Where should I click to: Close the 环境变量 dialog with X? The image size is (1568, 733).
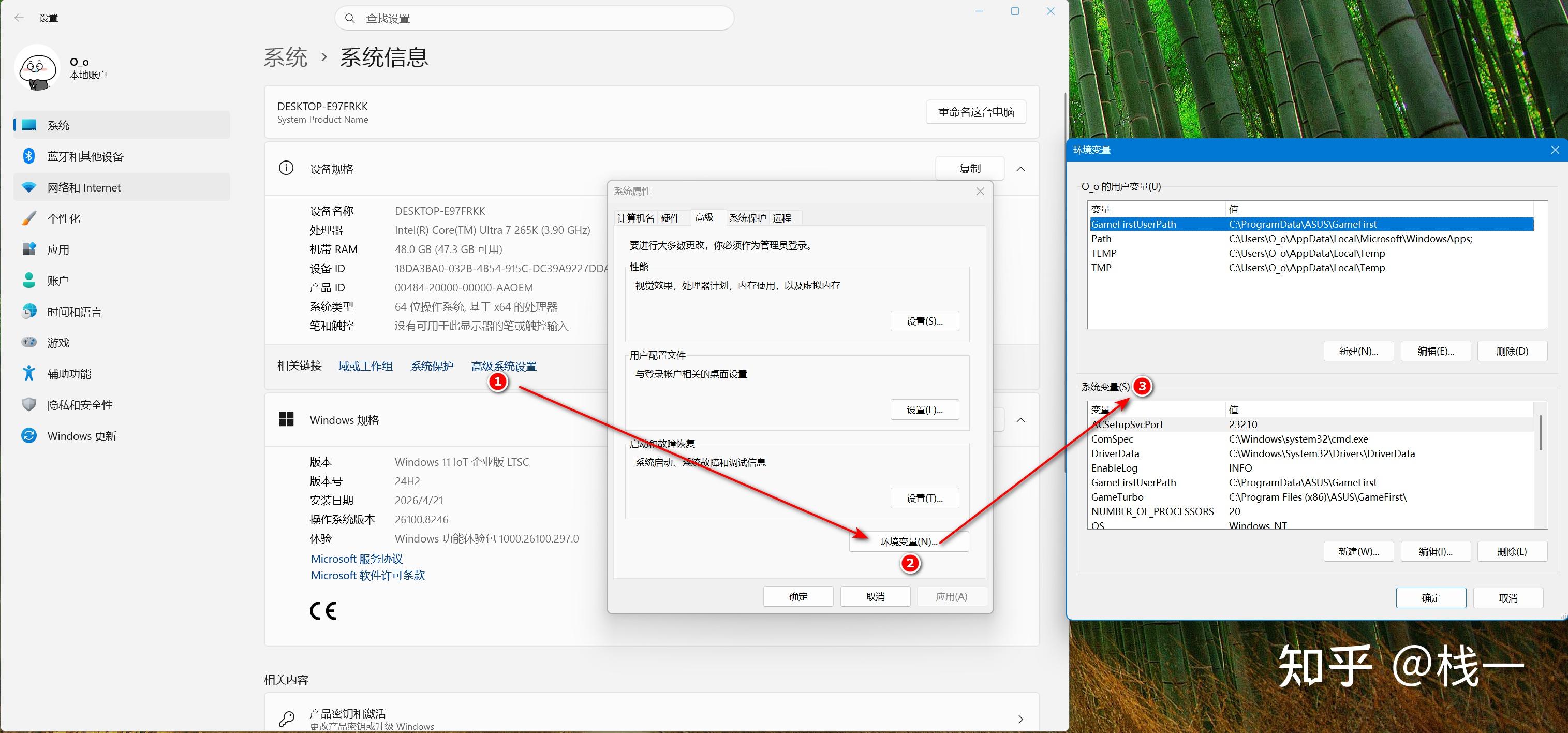[1555, 150]
